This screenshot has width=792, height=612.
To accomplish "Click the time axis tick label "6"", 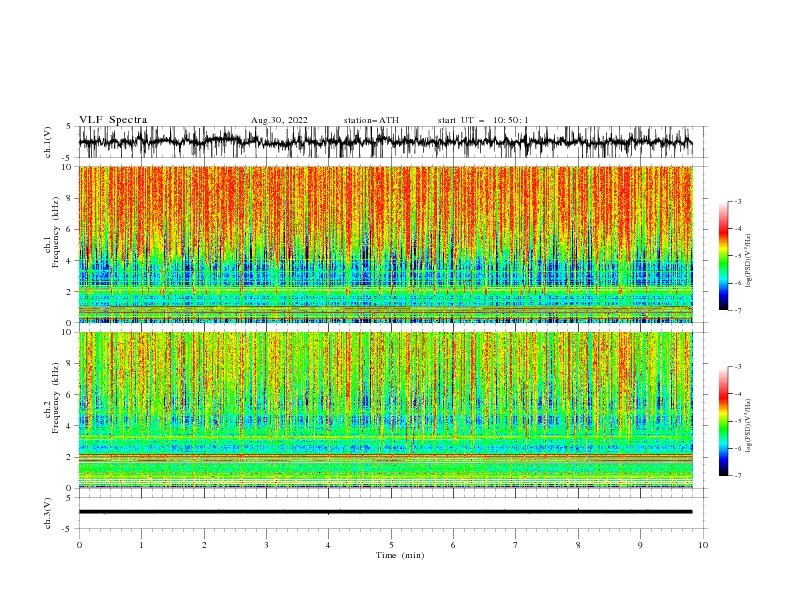I will click(453, 545).
